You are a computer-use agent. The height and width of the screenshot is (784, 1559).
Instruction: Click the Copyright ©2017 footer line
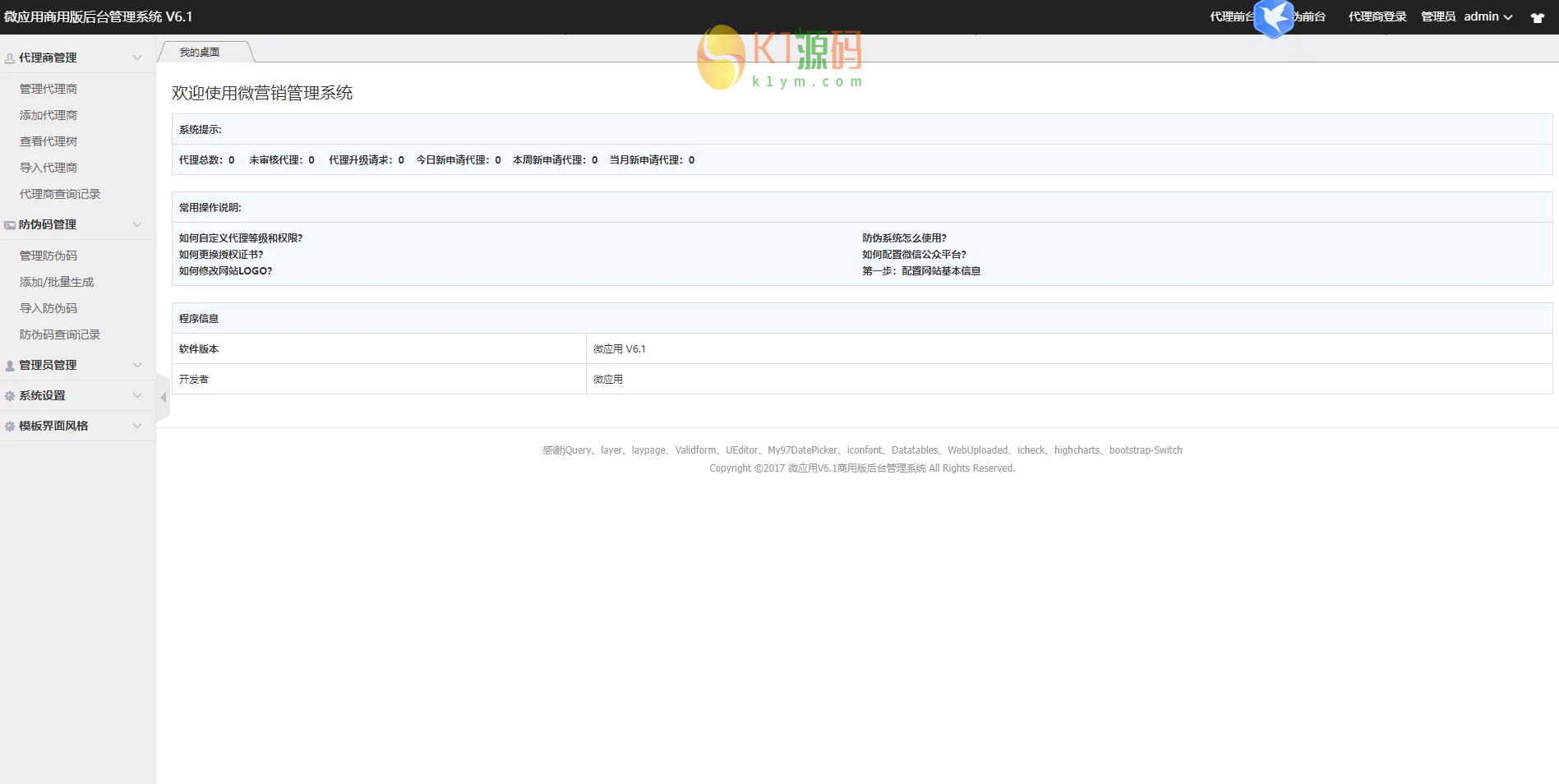click(x=862, y=468)
